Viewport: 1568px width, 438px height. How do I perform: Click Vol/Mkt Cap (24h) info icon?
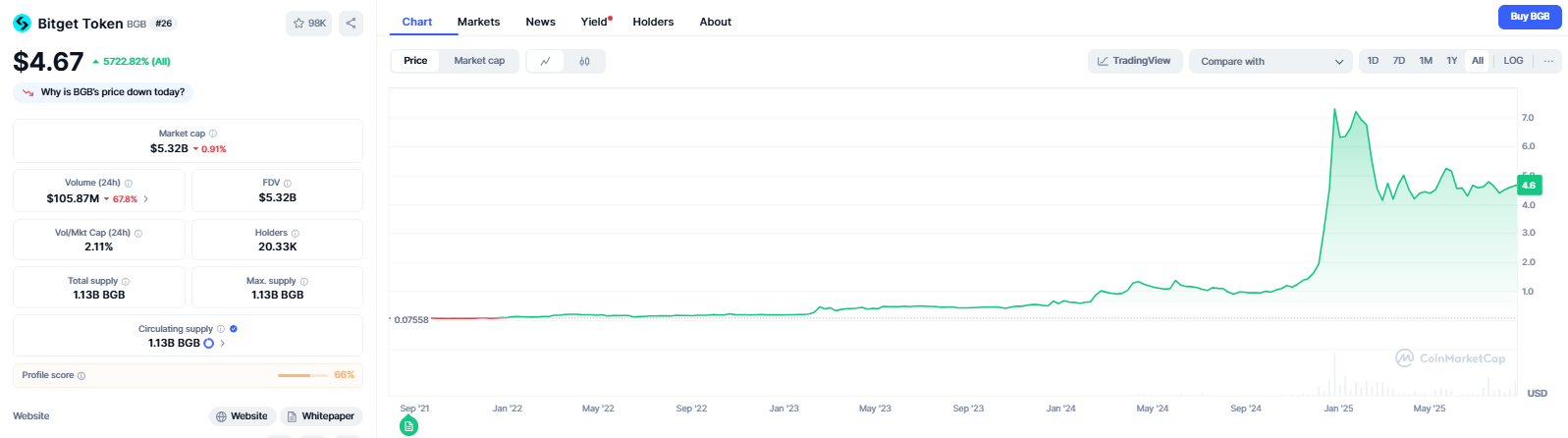pyautogui.click(x=138, y=233)
